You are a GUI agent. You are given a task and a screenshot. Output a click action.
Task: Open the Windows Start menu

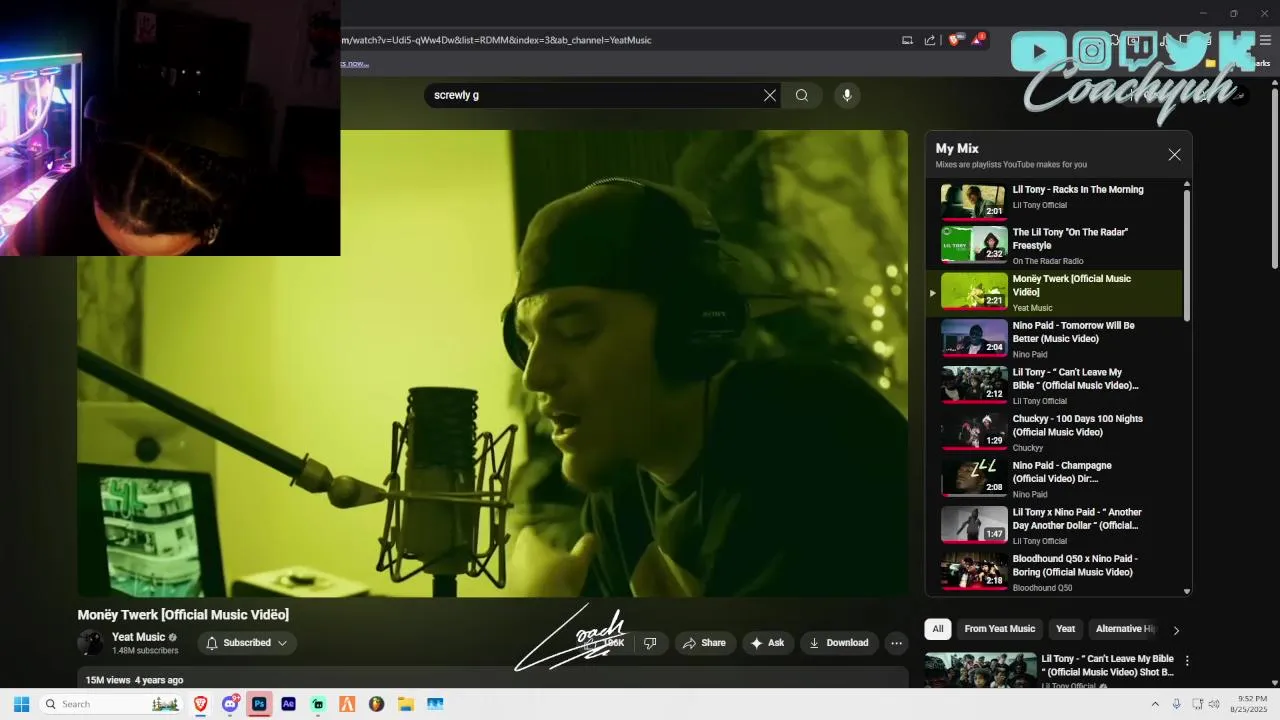click(x=21, y=704)
